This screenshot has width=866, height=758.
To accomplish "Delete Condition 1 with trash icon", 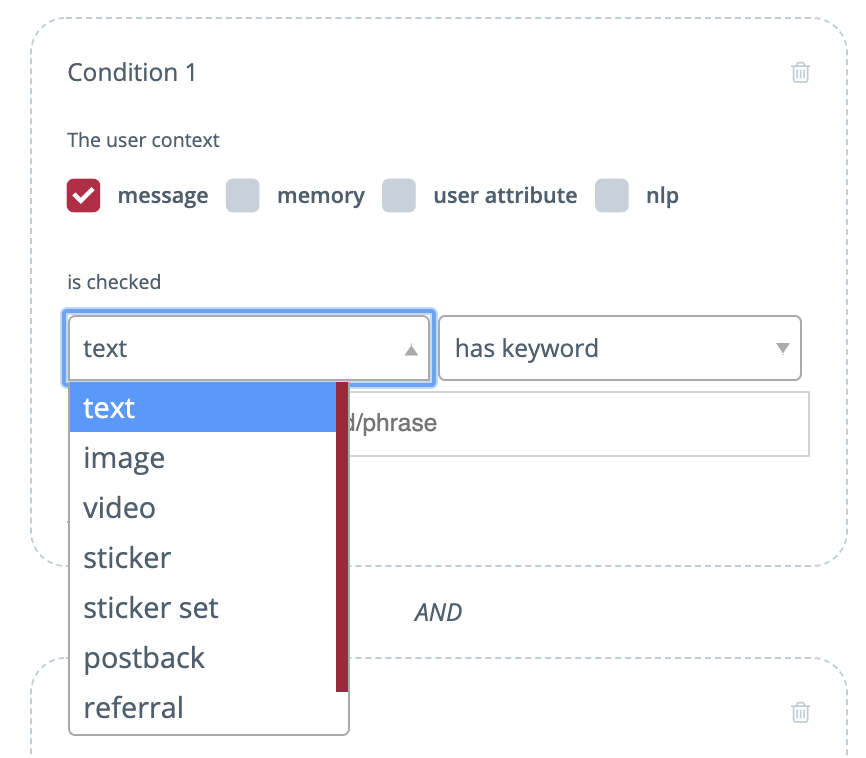I will [800, 72].
